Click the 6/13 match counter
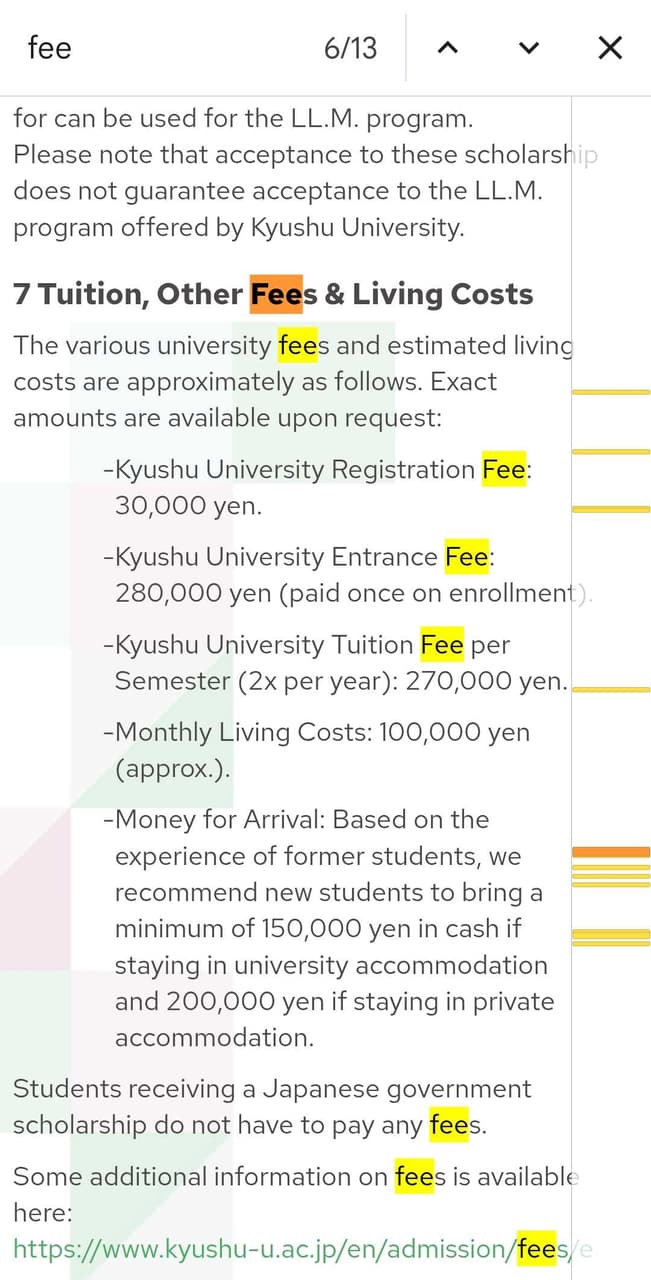Viewport: 651px width, 1280px height. coord(351,48)
